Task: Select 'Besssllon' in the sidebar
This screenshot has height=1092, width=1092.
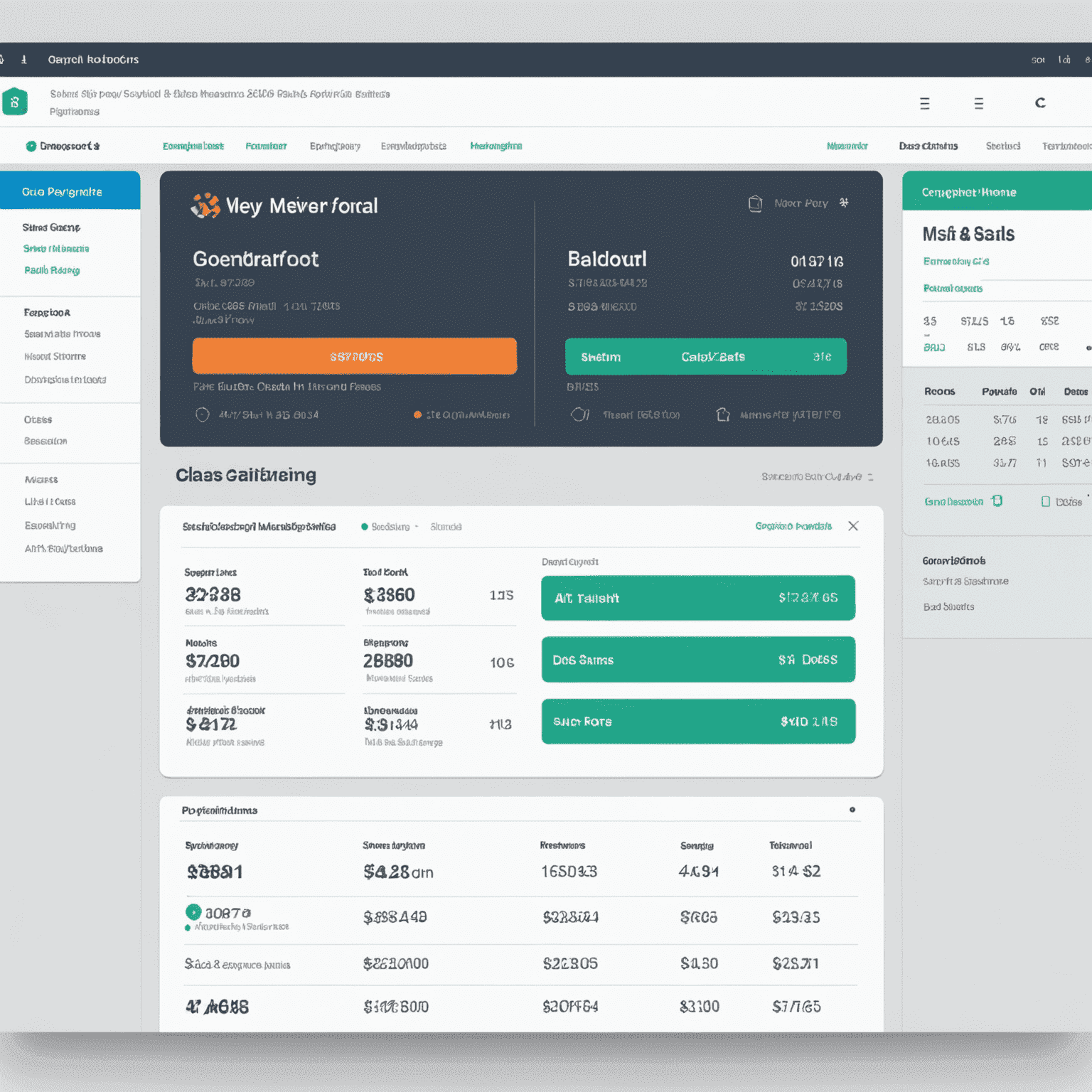Action: click(x=45, y=441)
